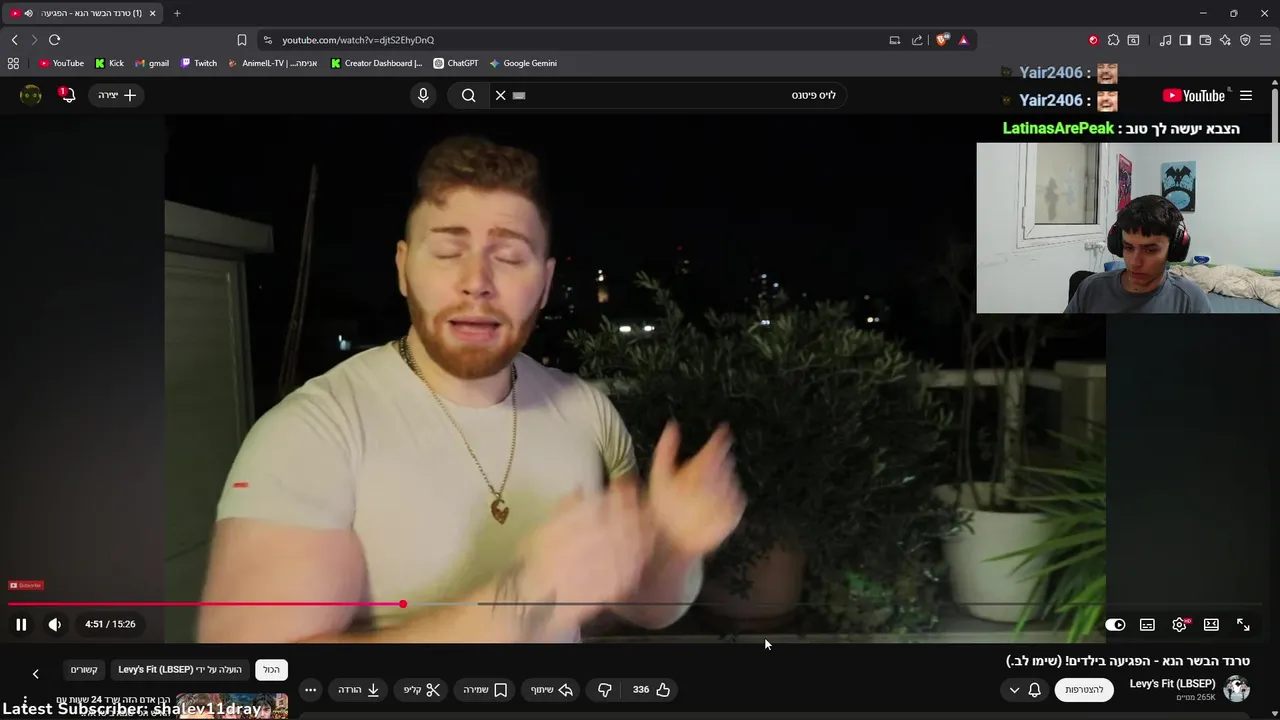Turn on subtitles with the captions button

coord(1147,624)
